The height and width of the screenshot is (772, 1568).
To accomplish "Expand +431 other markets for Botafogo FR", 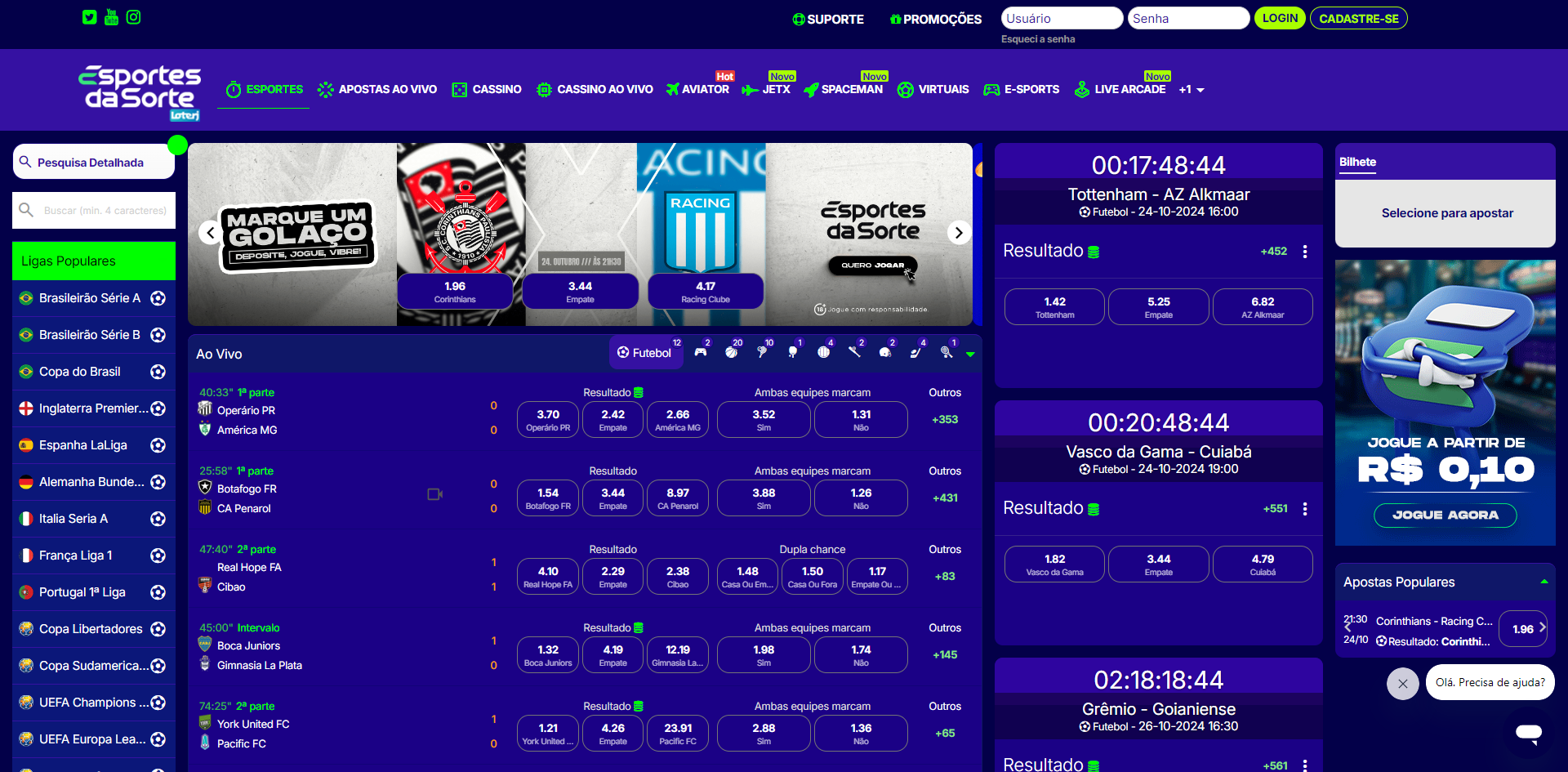I will 945,498.
